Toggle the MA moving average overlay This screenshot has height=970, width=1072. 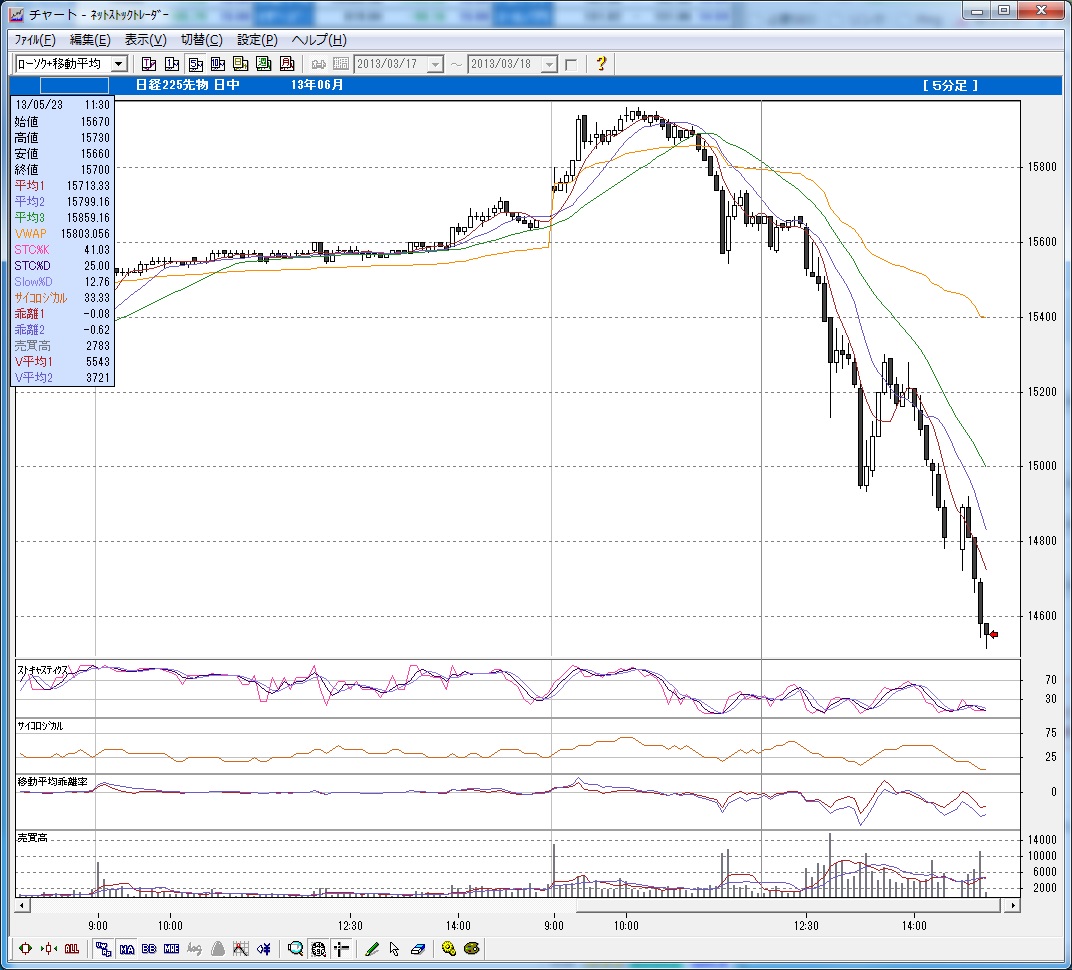tap(127, 948)
